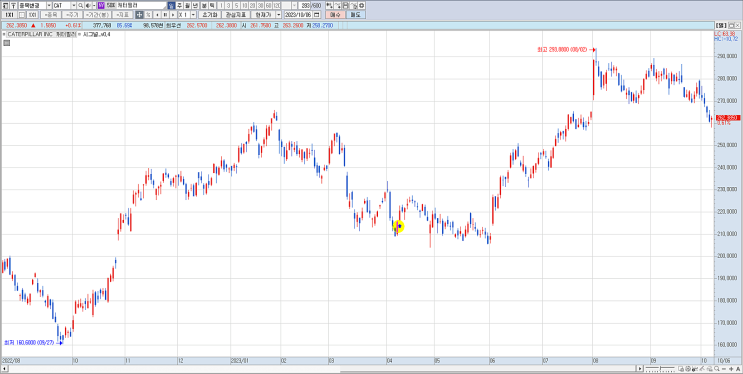
Task: Click the blue 매도 sell button
Action: click(x=355, y=15)
